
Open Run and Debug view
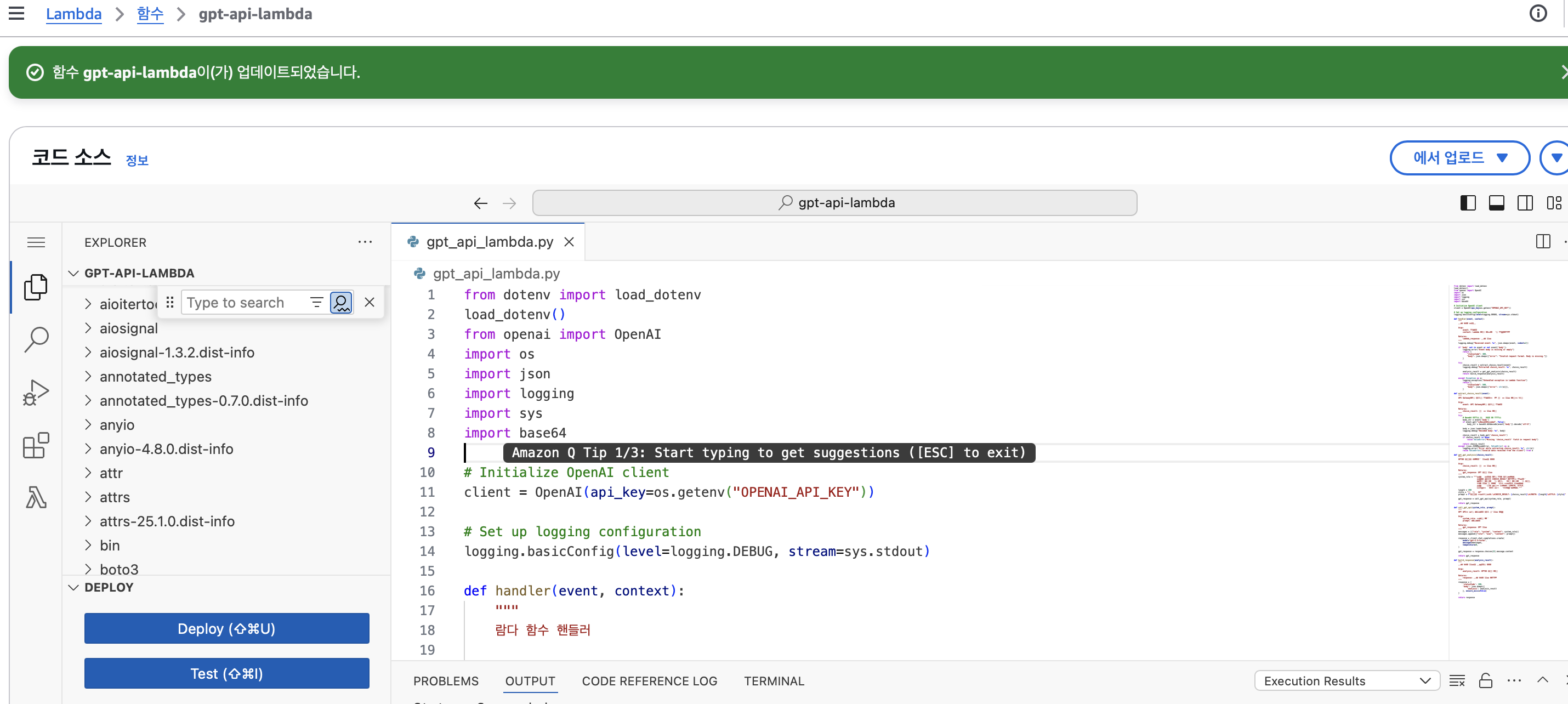(36, 392)
